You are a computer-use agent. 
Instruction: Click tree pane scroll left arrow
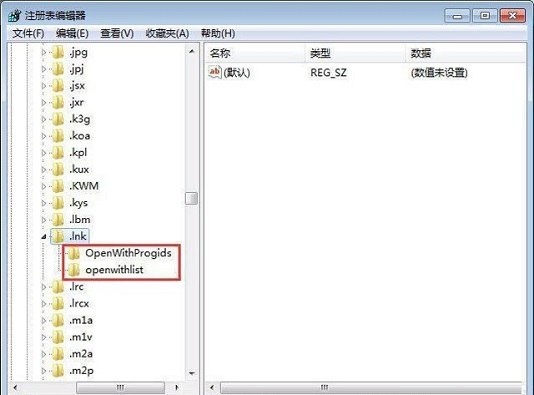pyautogui.click(x=15, y=387)
